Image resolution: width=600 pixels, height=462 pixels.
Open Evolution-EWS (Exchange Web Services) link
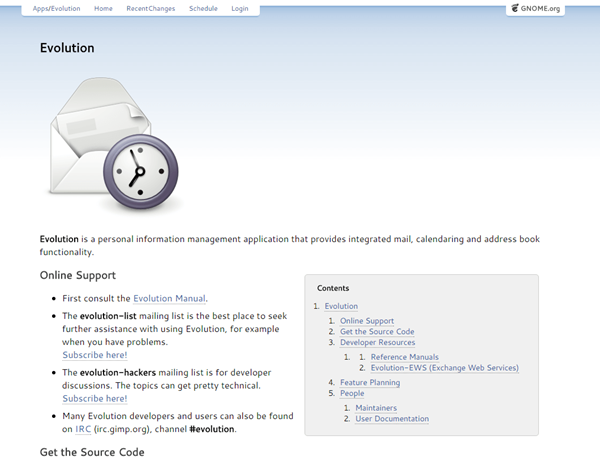(x=445, y=367)
